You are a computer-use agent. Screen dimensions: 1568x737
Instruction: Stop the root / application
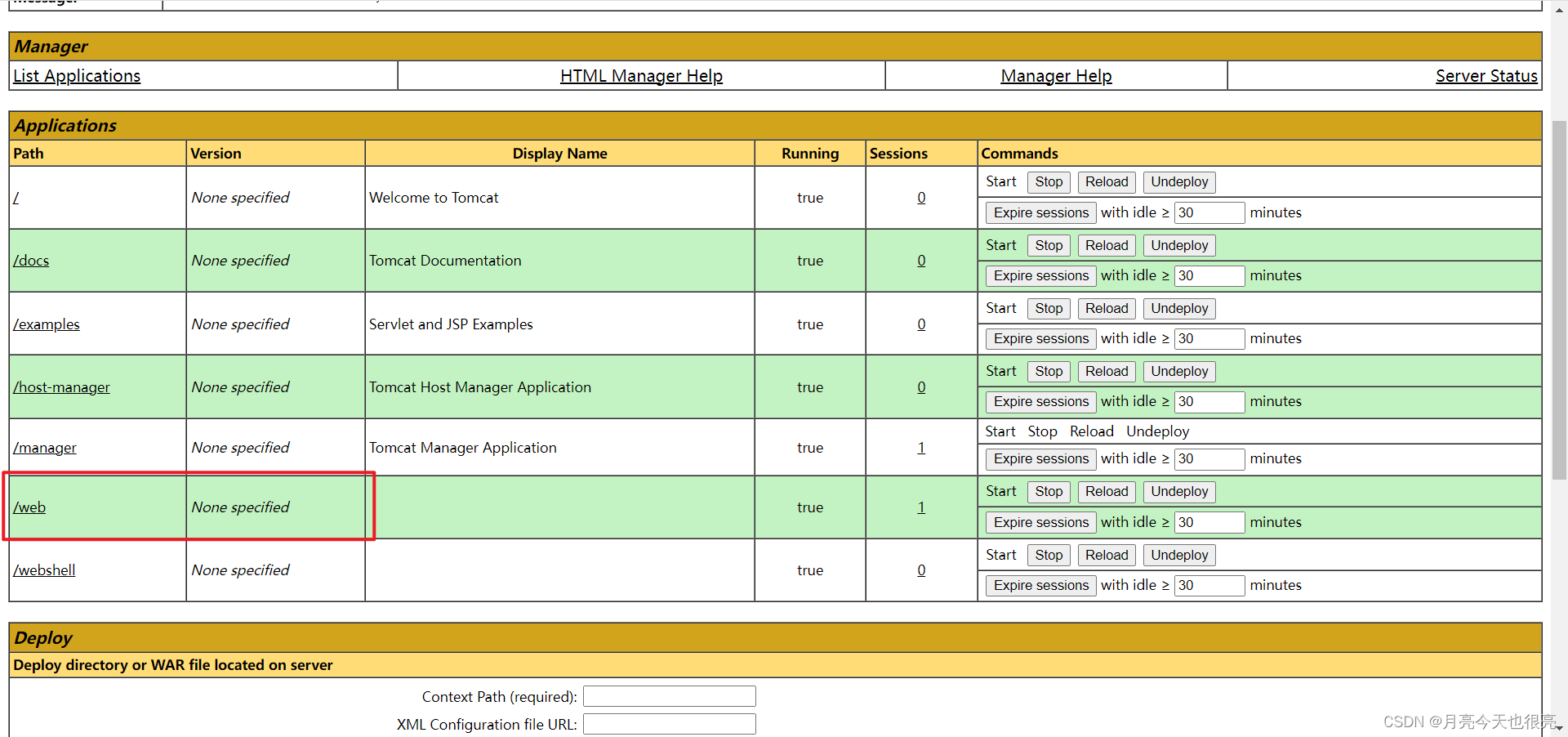click(1049, 182)
